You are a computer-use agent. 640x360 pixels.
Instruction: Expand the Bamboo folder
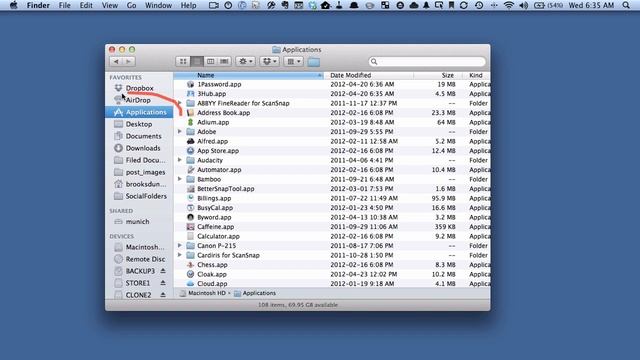[x=180, y=179]
